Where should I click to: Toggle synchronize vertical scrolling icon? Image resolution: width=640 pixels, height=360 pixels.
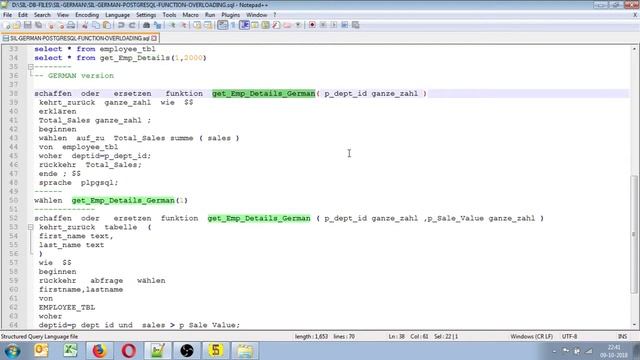[x=198, y=25]
